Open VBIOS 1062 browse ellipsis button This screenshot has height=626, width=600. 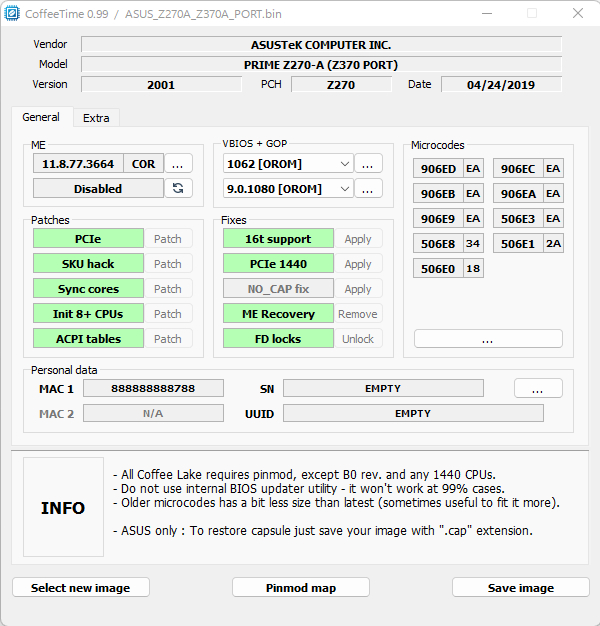click(368, 164)
